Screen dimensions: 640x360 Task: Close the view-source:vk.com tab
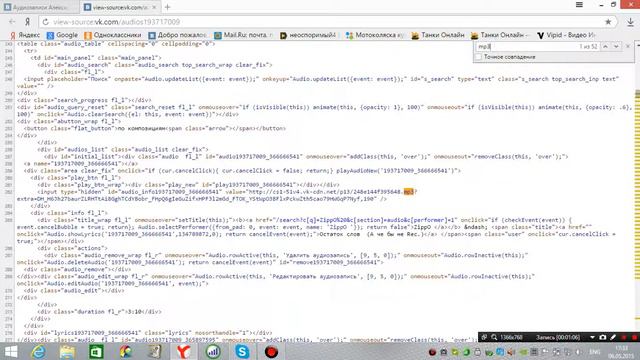coord(154,7)
